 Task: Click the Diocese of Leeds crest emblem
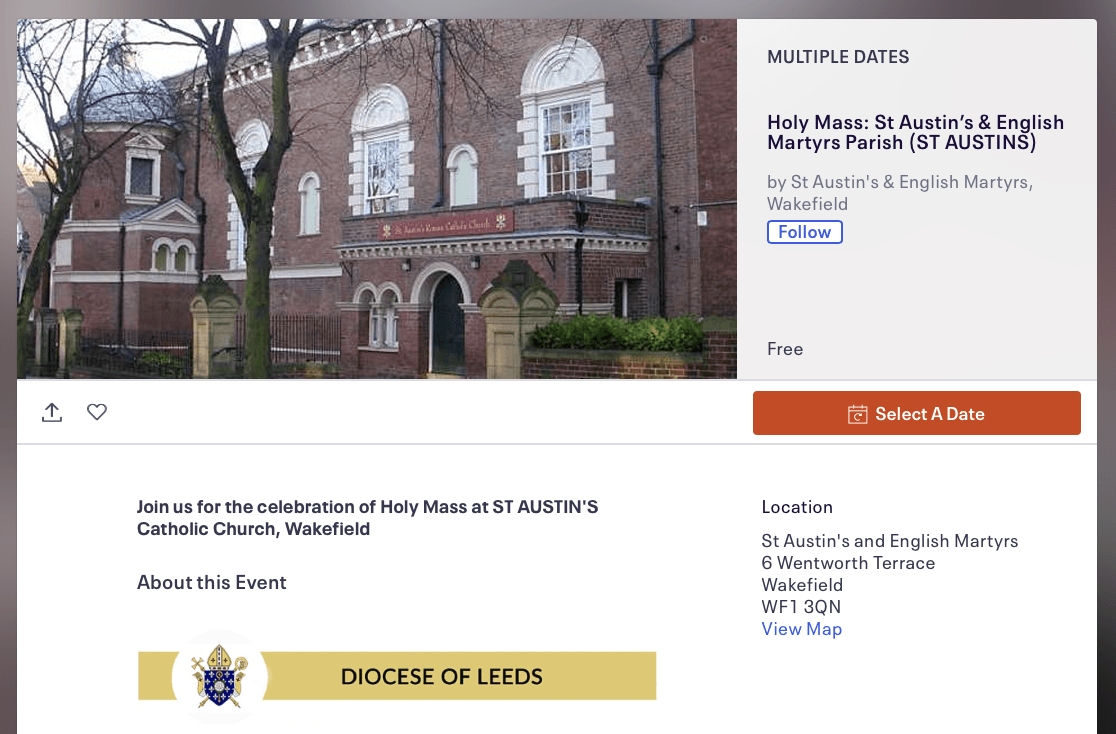pyautogui.click(x=219, y=676)
